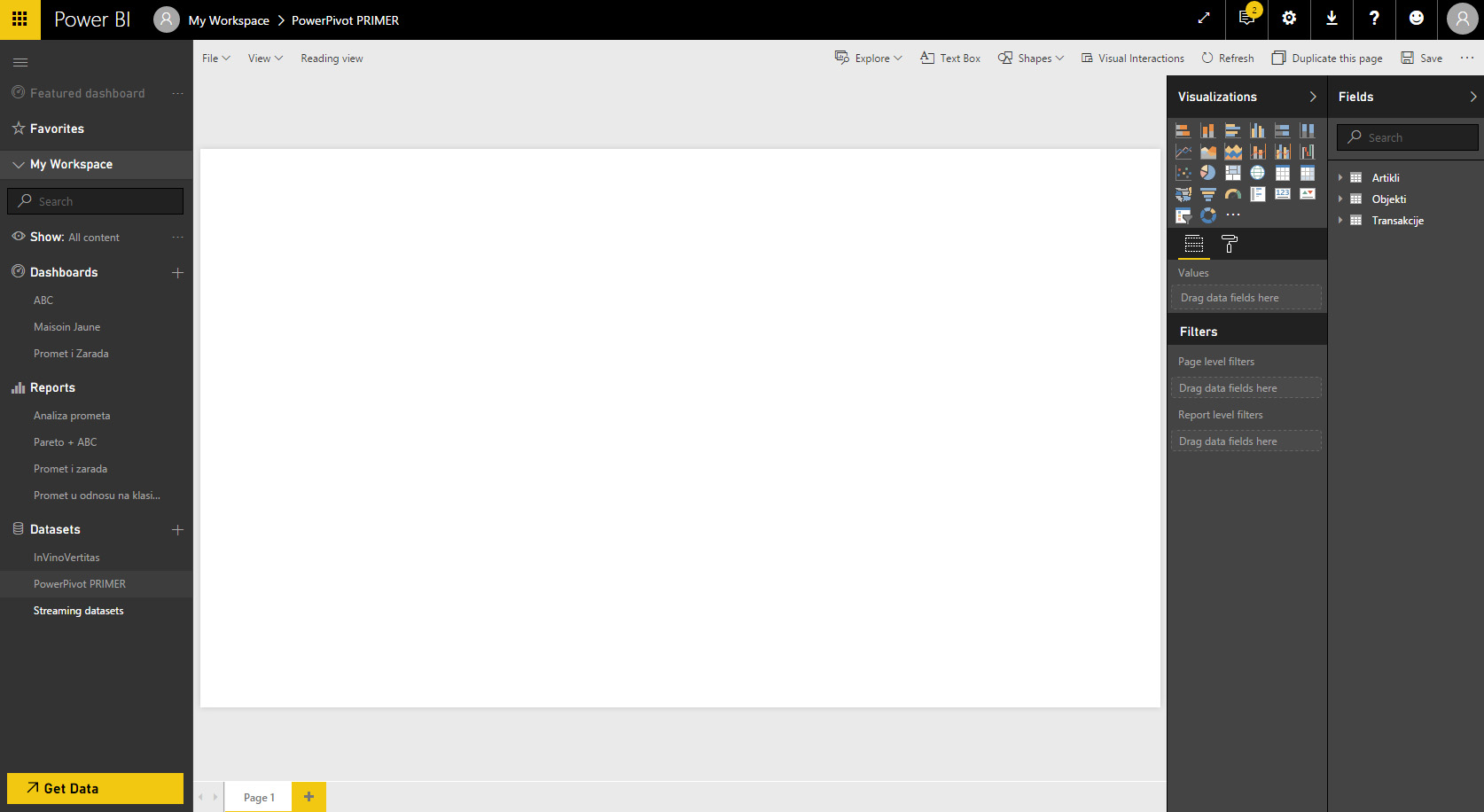
Task: Select the card visualization with 123
Action: (x=1282, y=194)
